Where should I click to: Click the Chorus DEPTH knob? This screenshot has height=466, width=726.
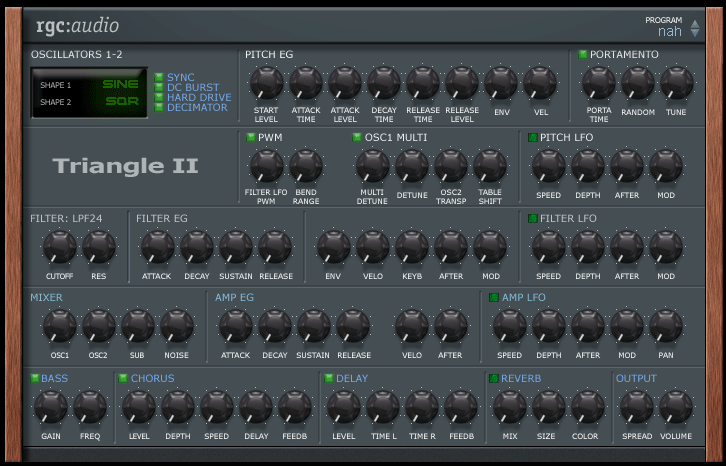tap(178, 407)
